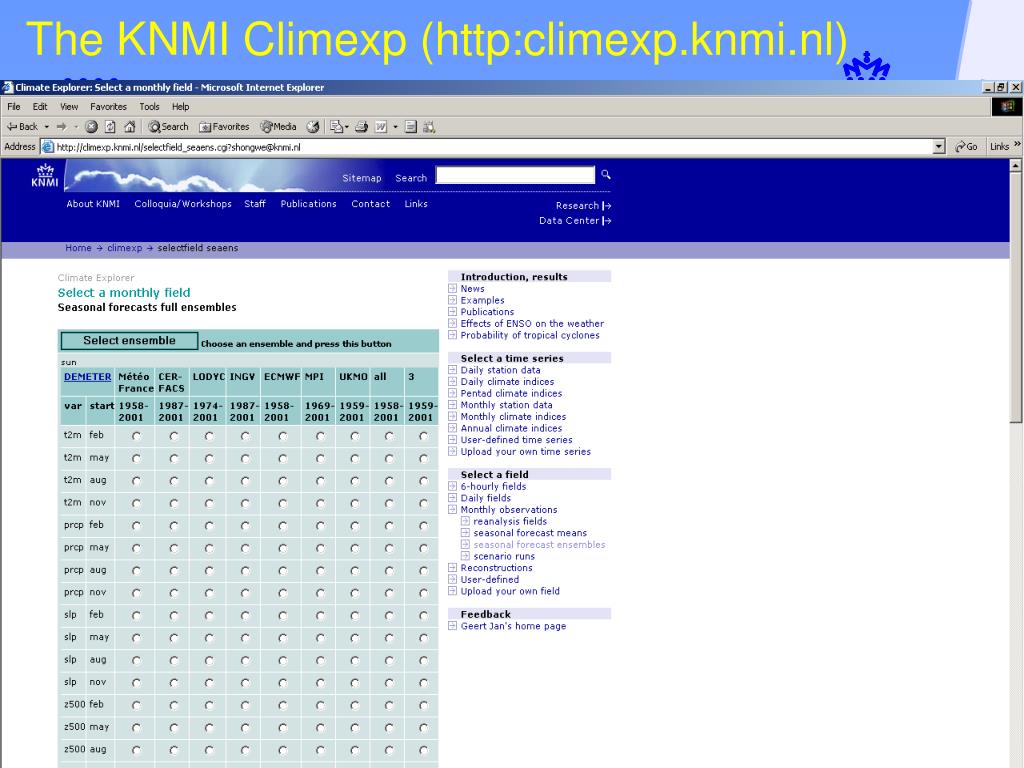Click into the KNMI search input field
Viewport: 1024px width, 768px height.
pyautogui.click(x=515, y=175)
